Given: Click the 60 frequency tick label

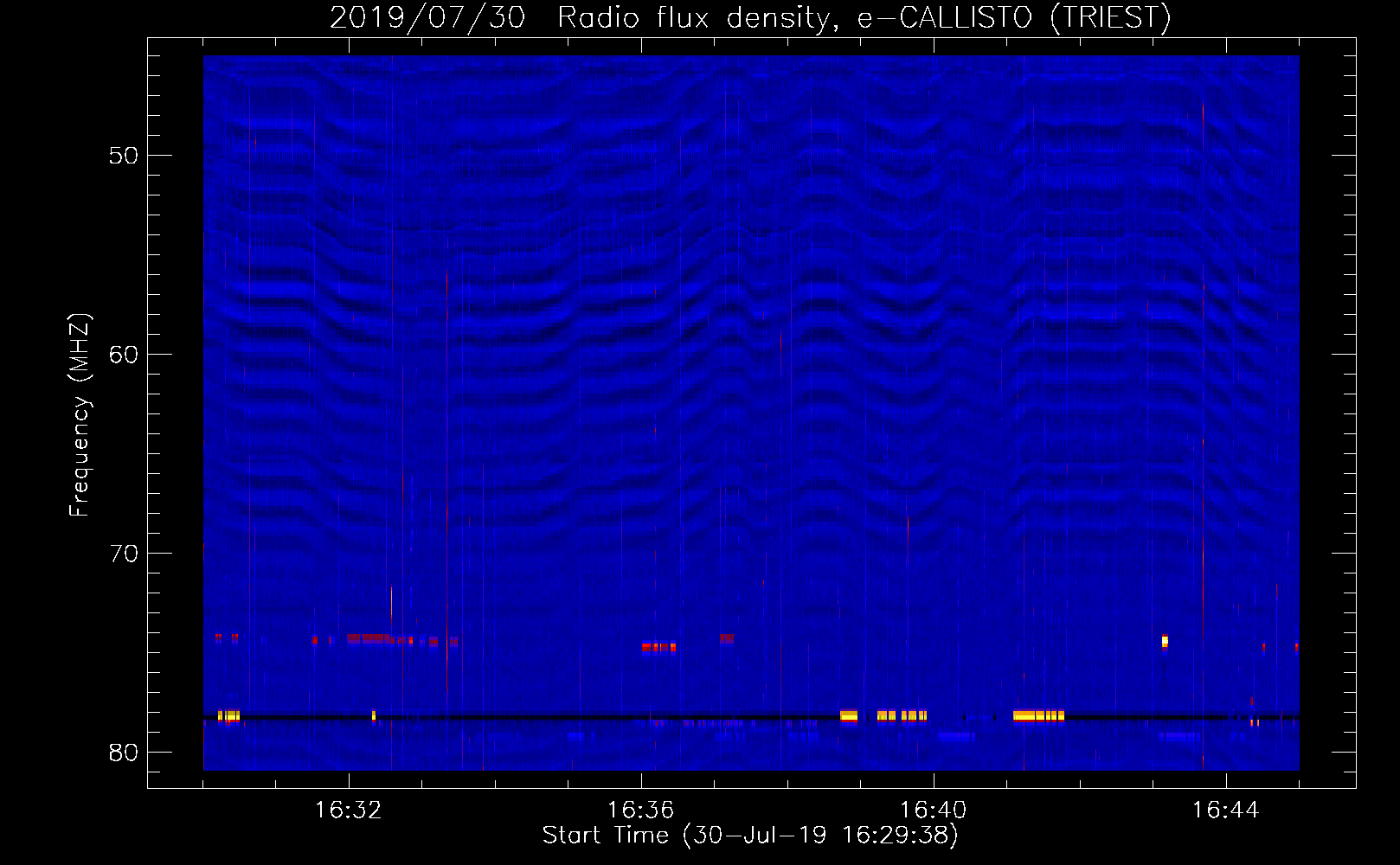Looking at the screenshot, I should 124,355.
